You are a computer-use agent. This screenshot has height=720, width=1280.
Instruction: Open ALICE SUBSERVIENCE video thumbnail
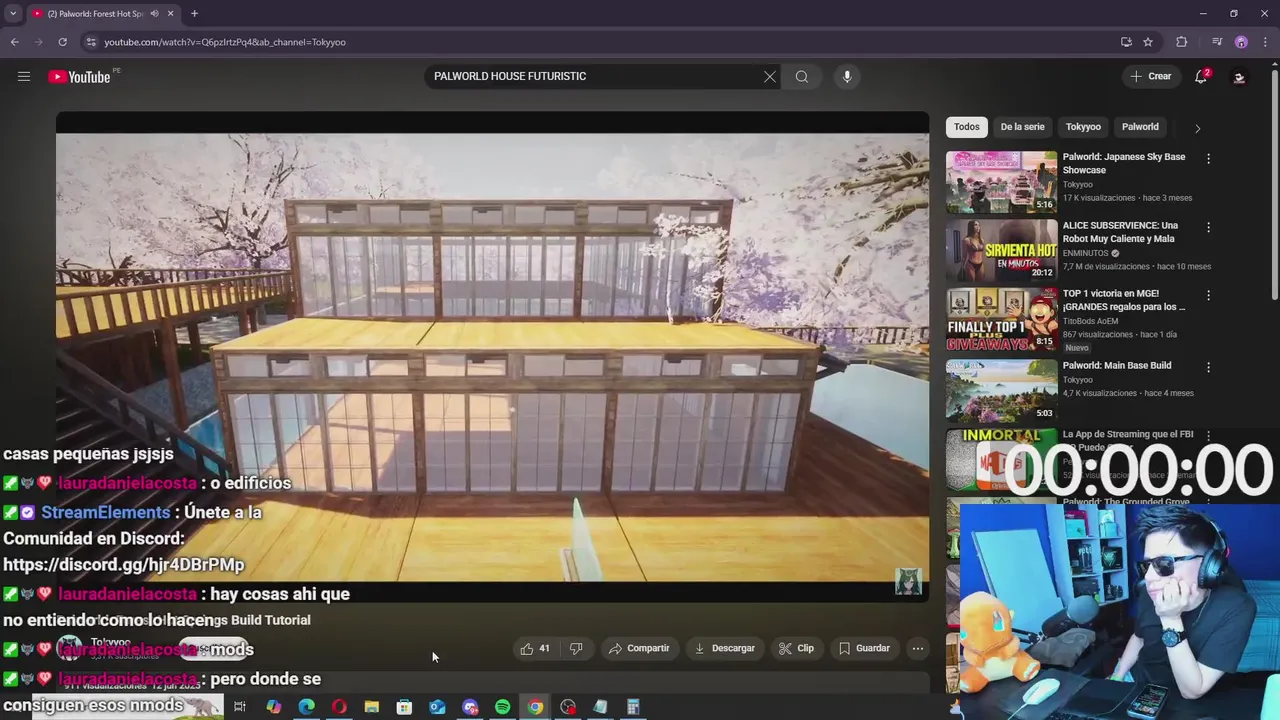coord(1001,250)
